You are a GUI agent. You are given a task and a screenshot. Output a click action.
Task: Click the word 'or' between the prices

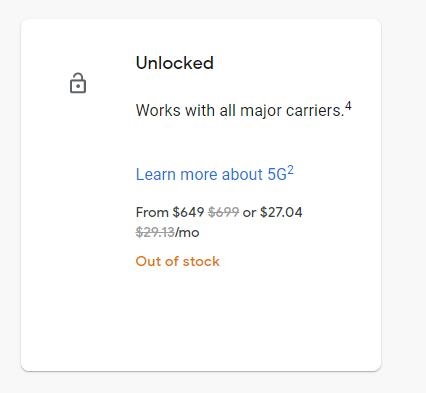(249, 213)
